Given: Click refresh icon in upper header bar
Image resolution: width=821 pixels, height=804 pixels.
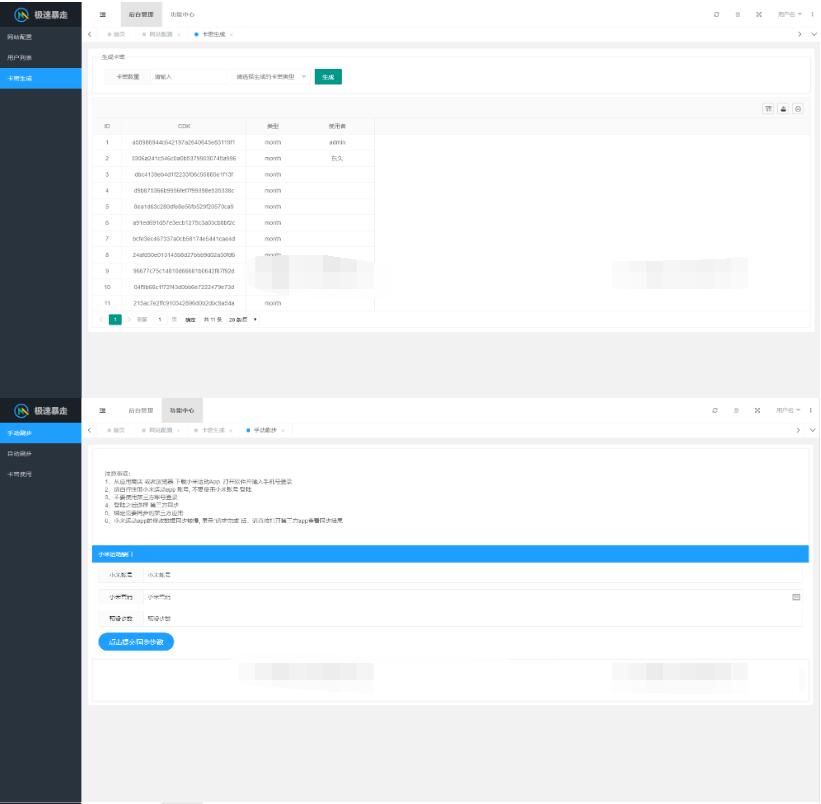Looking at the screenshot, I should pos(716,15).
